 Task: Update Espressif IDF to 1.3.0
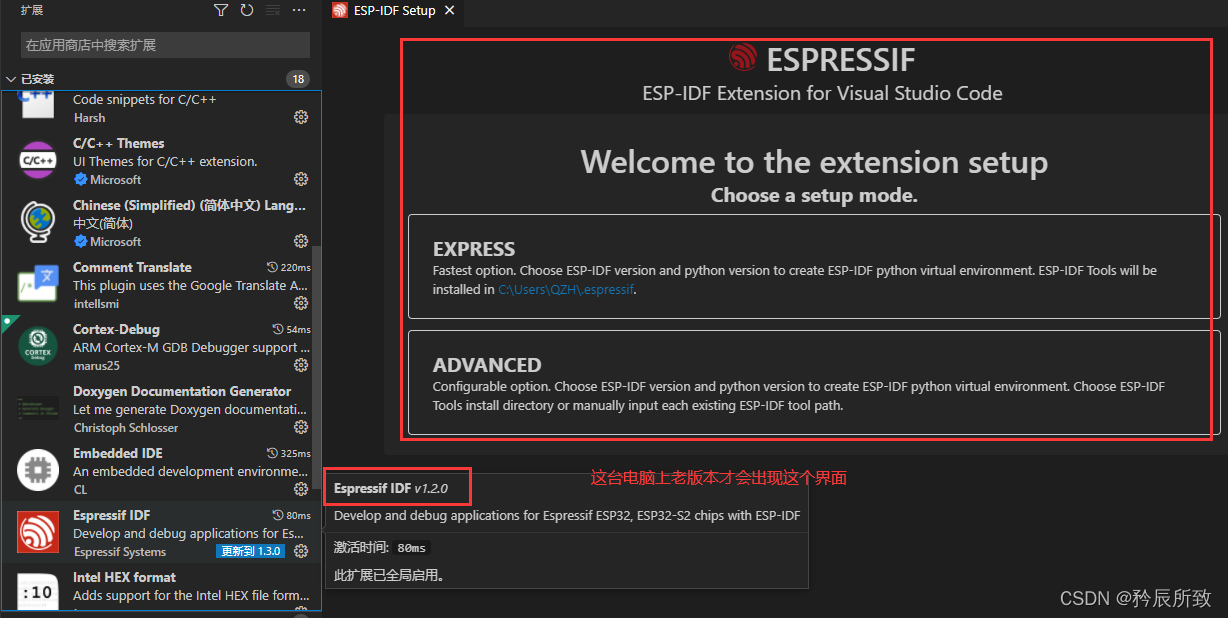251,551
